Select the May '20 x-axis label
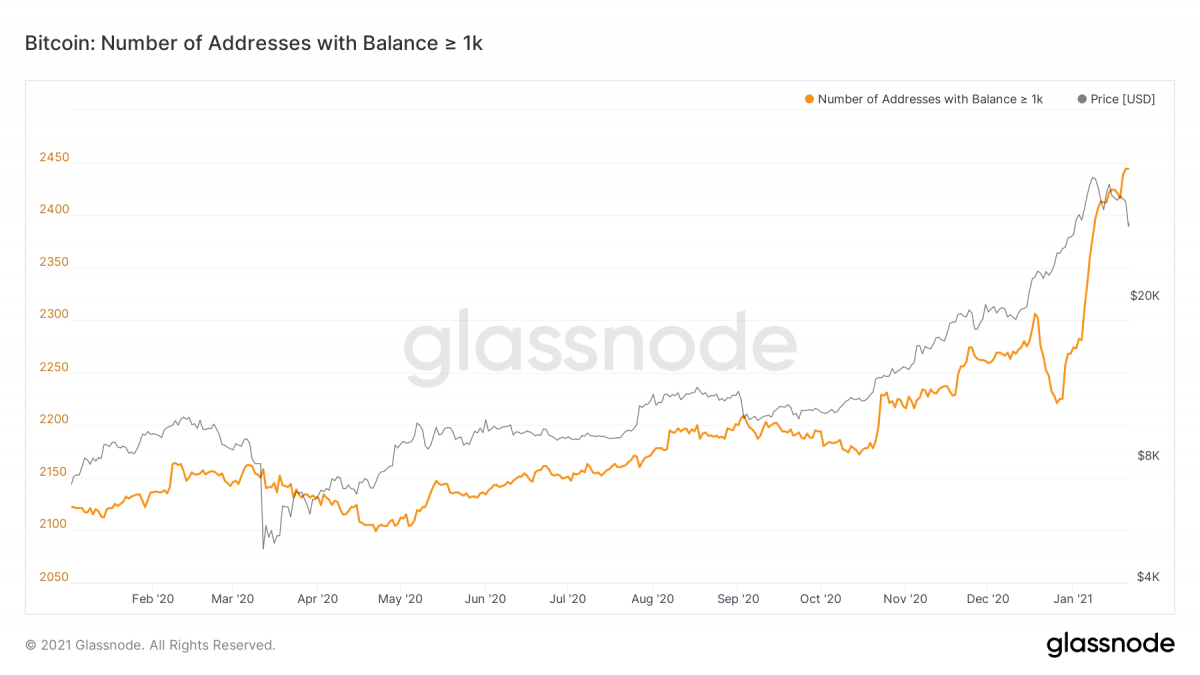1200x675 pixels. (x=402, y=599)
